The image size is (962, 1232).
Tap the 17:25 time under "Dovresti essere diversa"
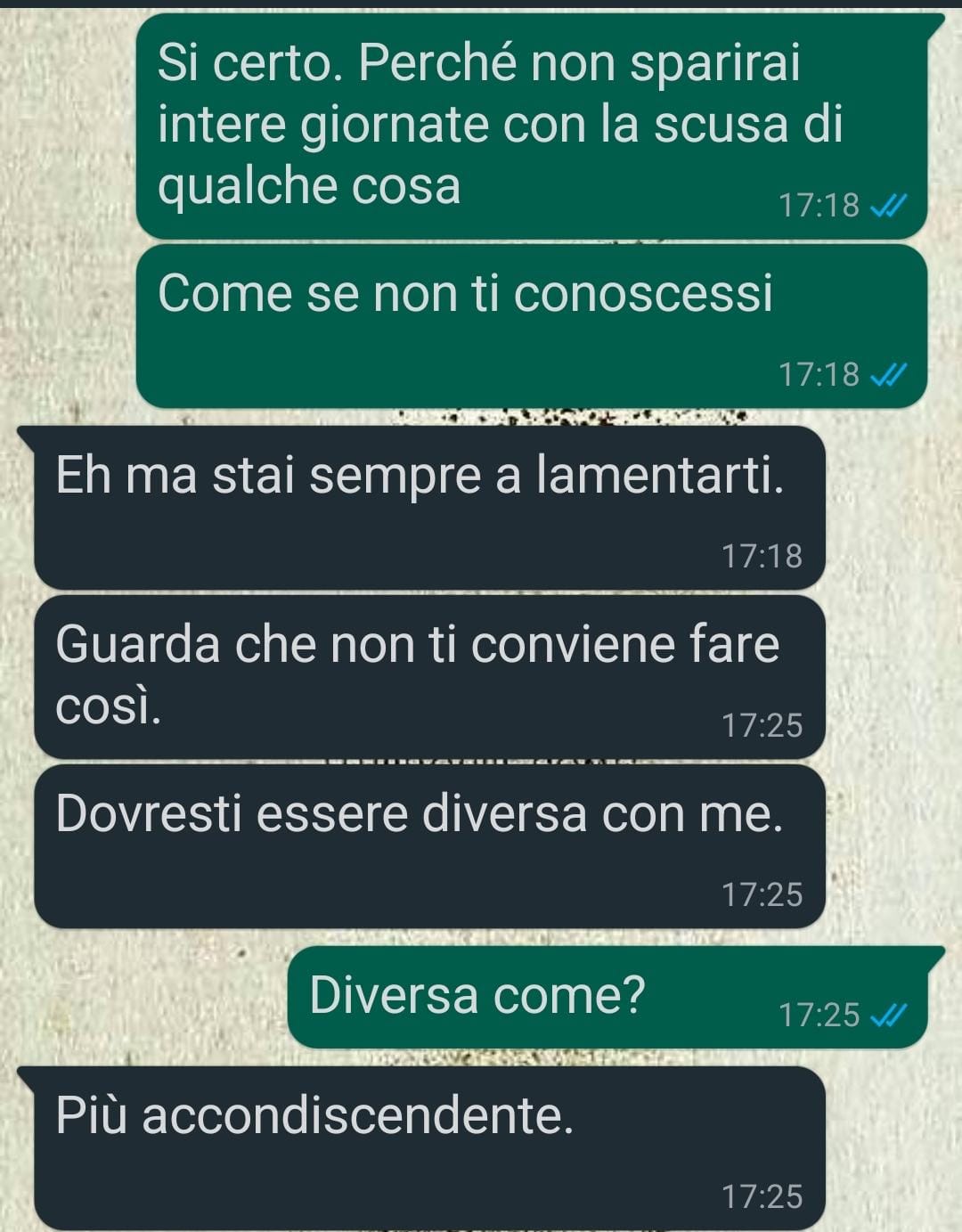[x=762, y=895]
